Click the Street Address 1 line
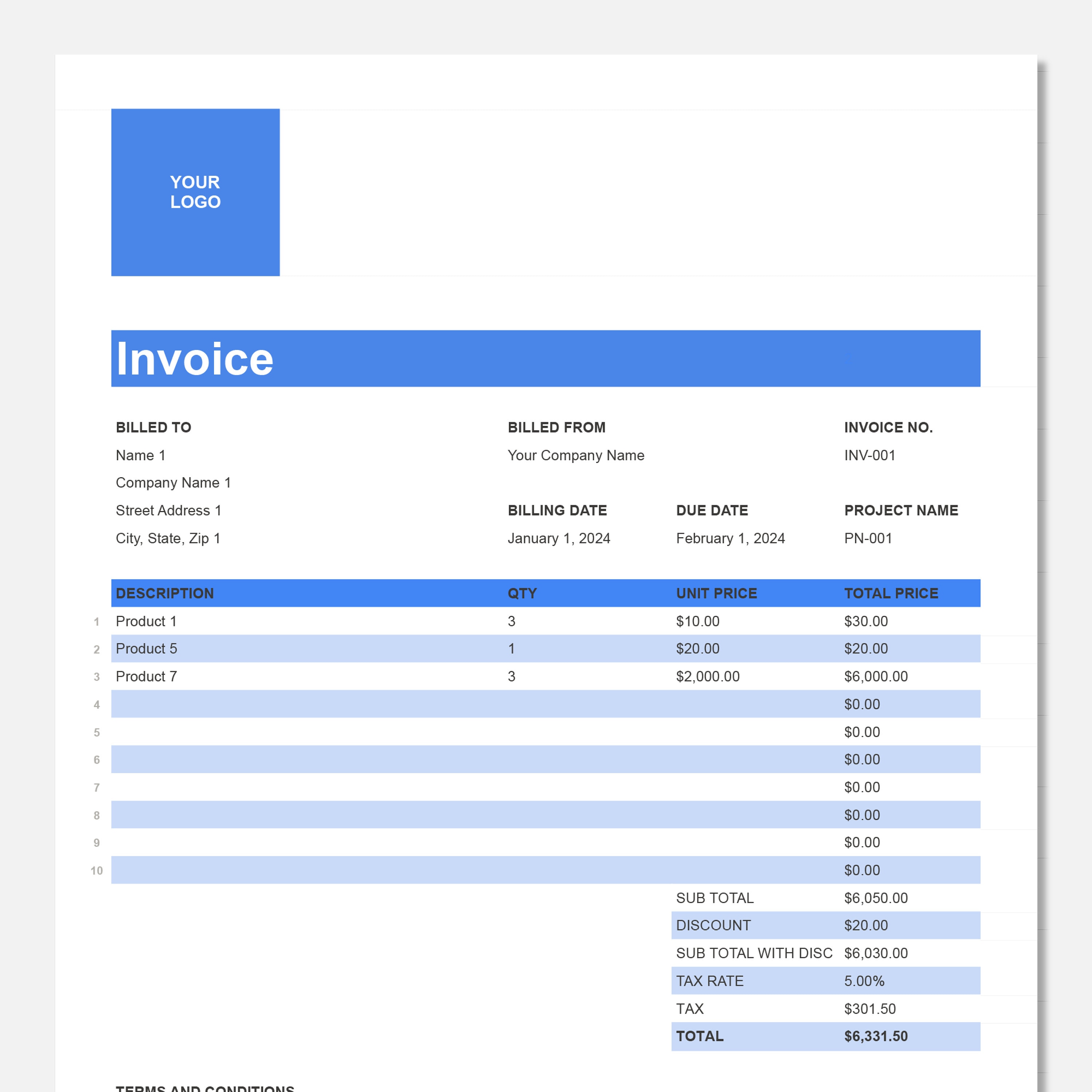This screenshot has width=1092, height=1092. [169, 510]
